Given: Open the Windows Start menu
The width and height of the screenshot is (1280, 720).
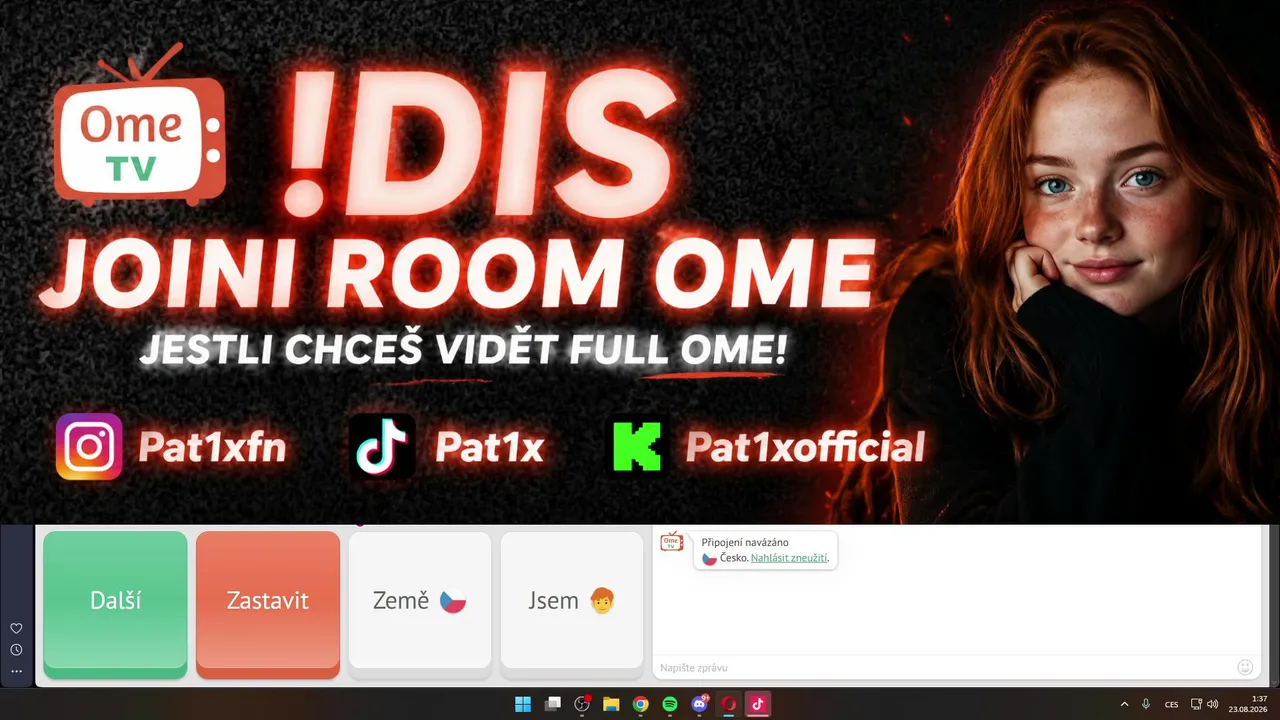Looking at the screenshot, I should pyautogui.click(x=523, y=704).
